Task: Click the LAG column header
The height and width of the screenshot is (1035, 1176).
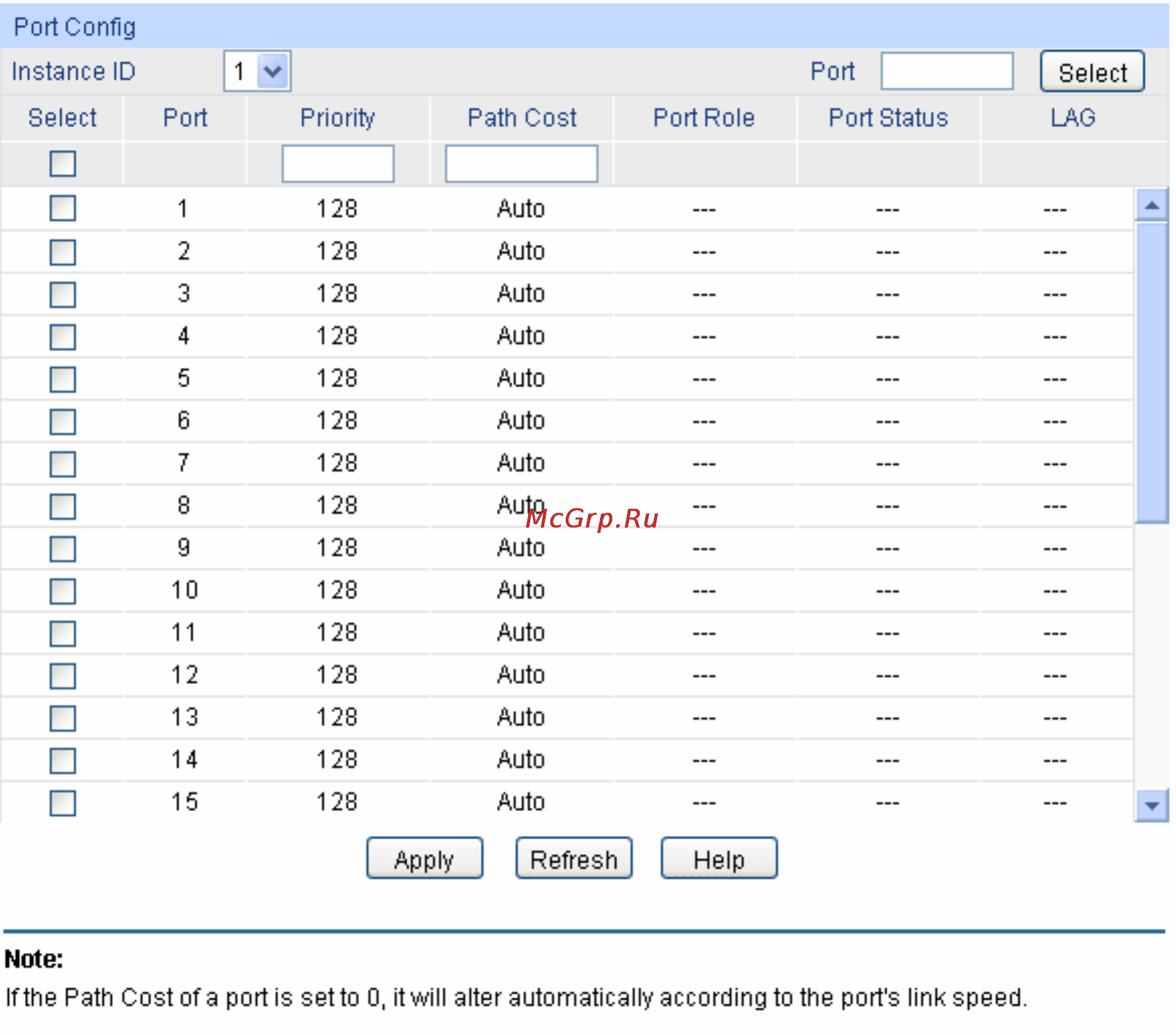Action: click(1073, 118)
